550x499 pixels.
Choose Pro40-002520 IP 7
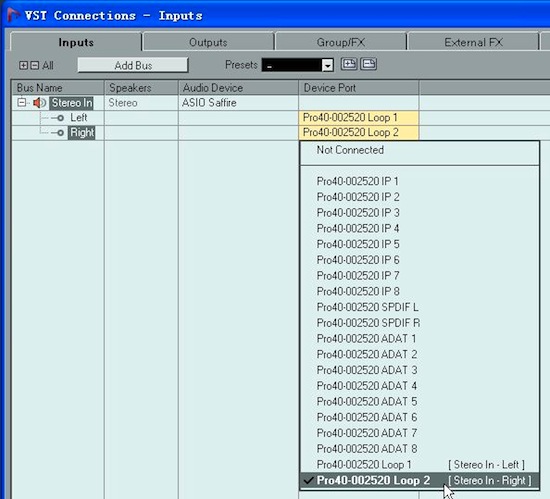click(420, 276)
